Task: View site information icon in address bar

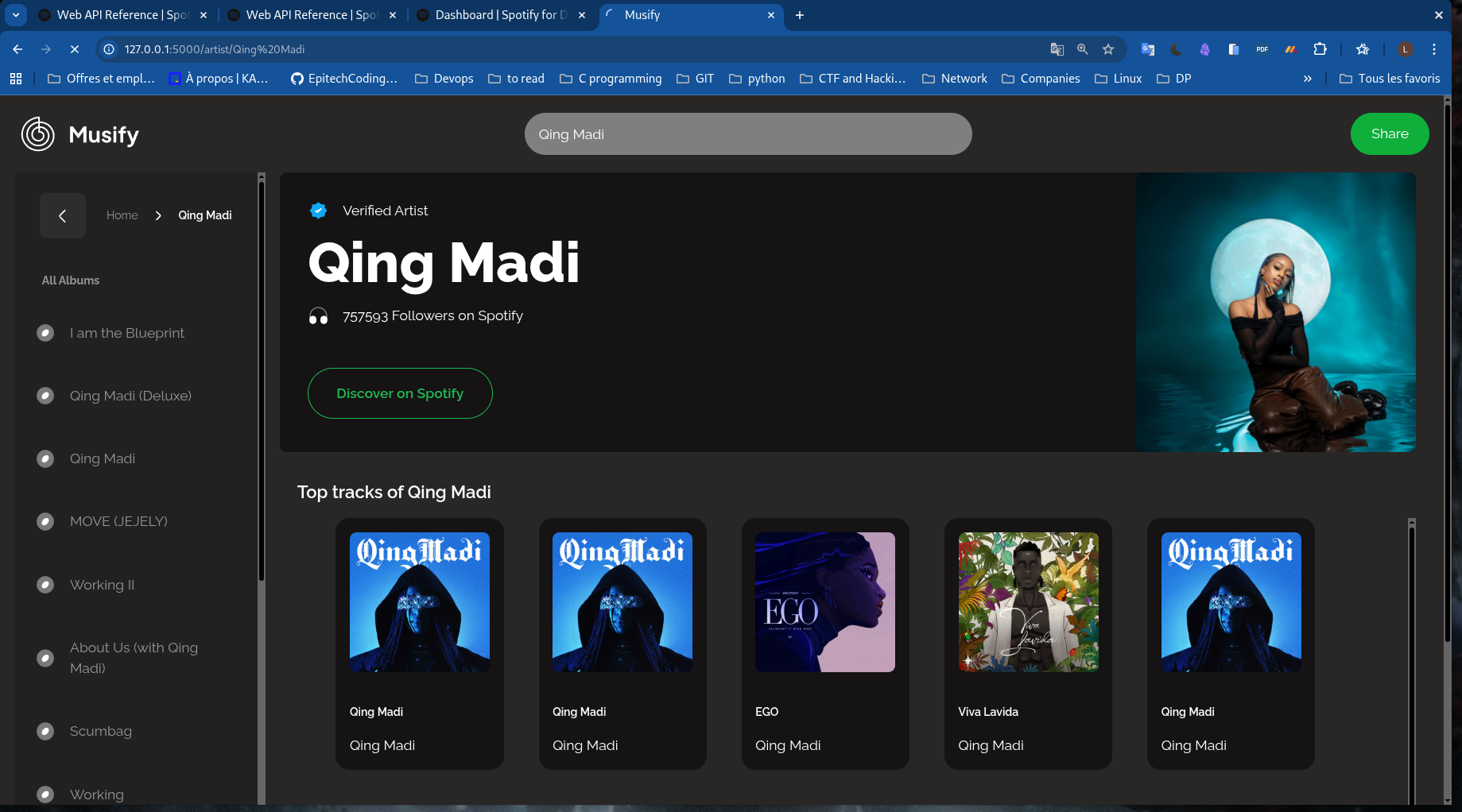Action: (x=109, y=49)
